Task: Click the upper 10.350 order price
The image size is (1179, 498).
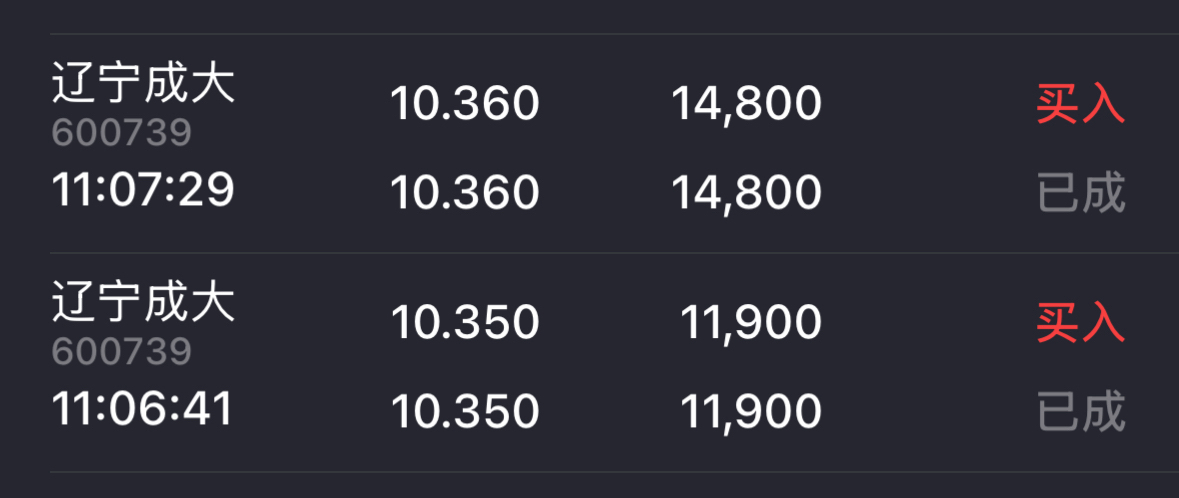Action: pos(464,322)
